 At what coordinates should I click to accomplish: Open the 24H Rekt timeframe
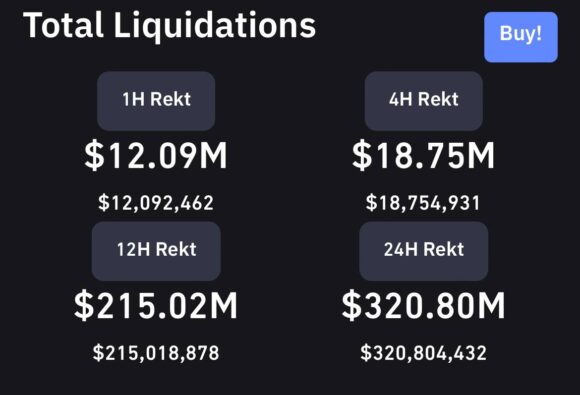[x=424, y=251]
